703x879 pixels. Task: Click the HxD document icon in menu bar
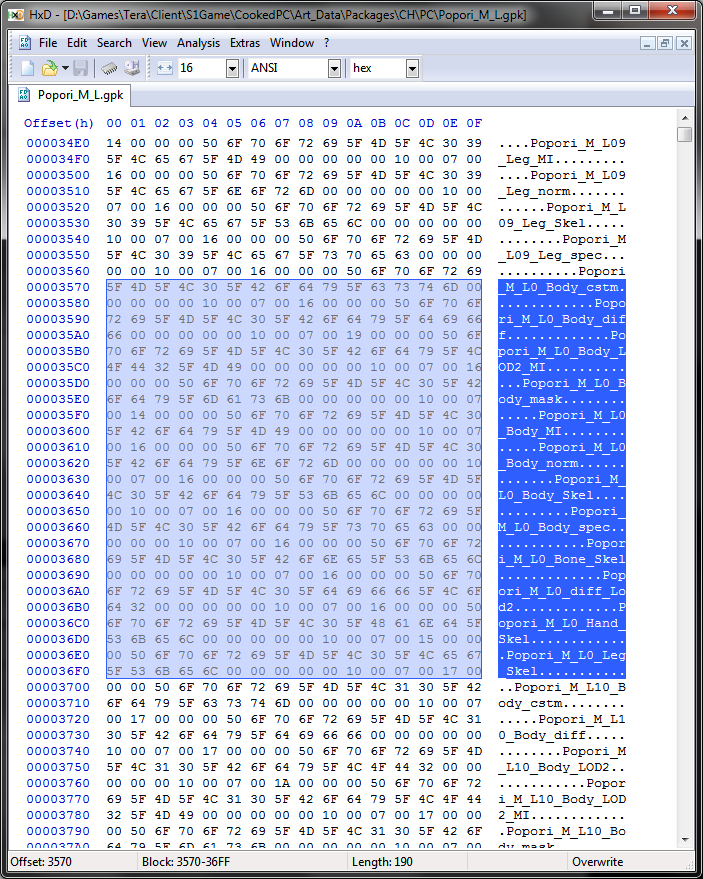25,43
